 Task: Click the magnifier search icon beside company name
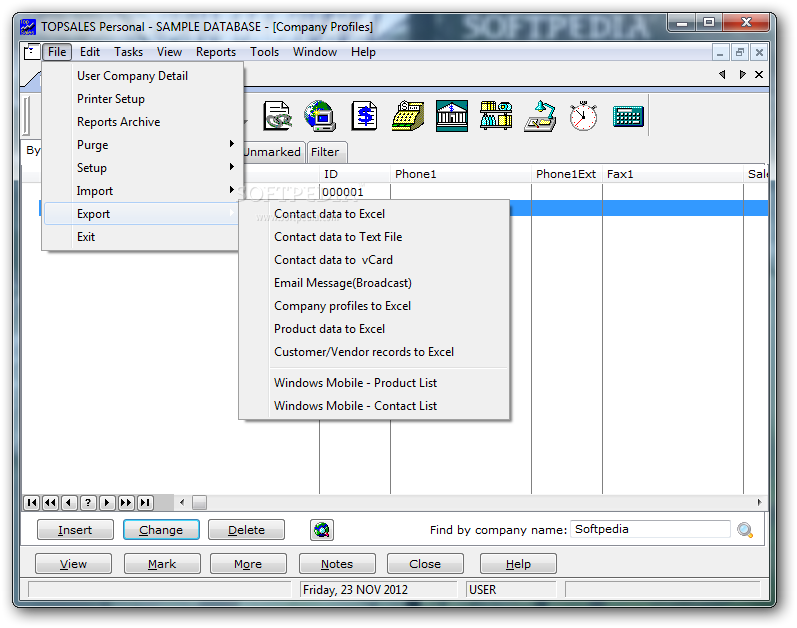click(745, 530)
